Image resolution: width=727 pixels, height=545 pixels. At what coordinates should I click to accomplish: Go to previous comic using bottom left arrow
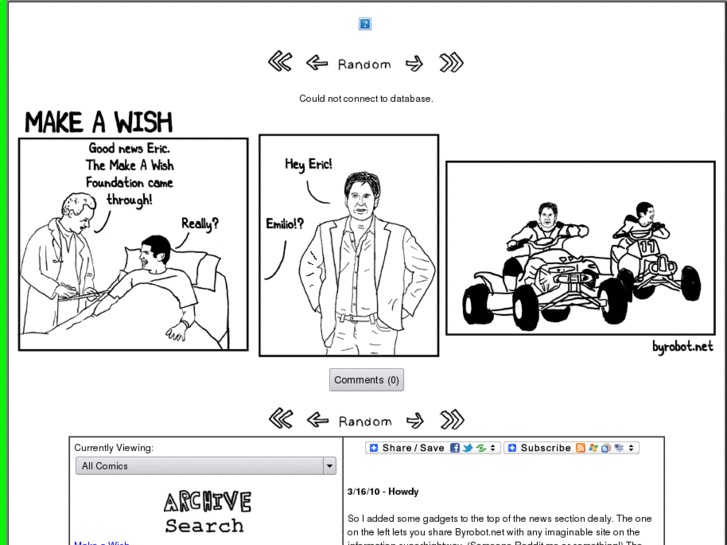click(318, 420)
